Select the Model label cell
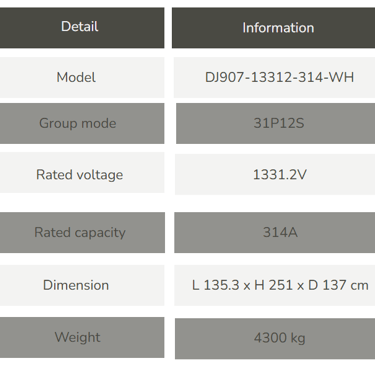This screenshot has height=366, width=375. pos(82,78)
